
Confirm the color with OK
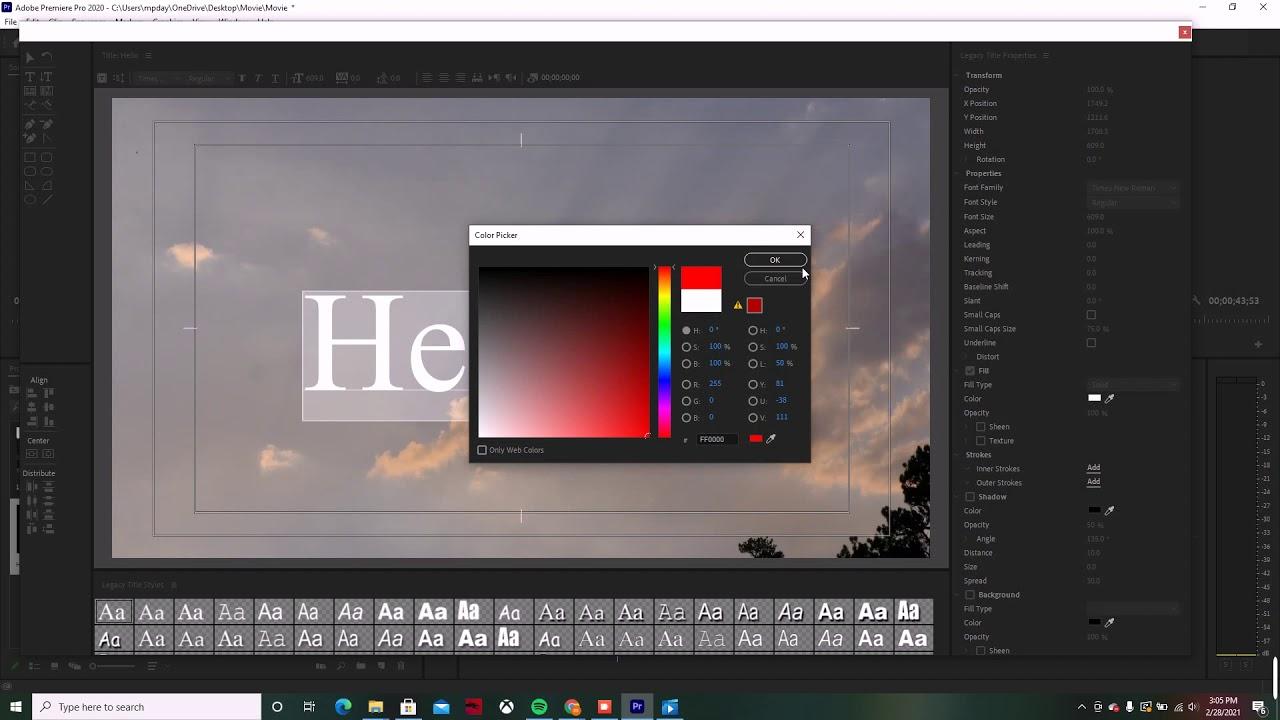click(x=774, y=260)
